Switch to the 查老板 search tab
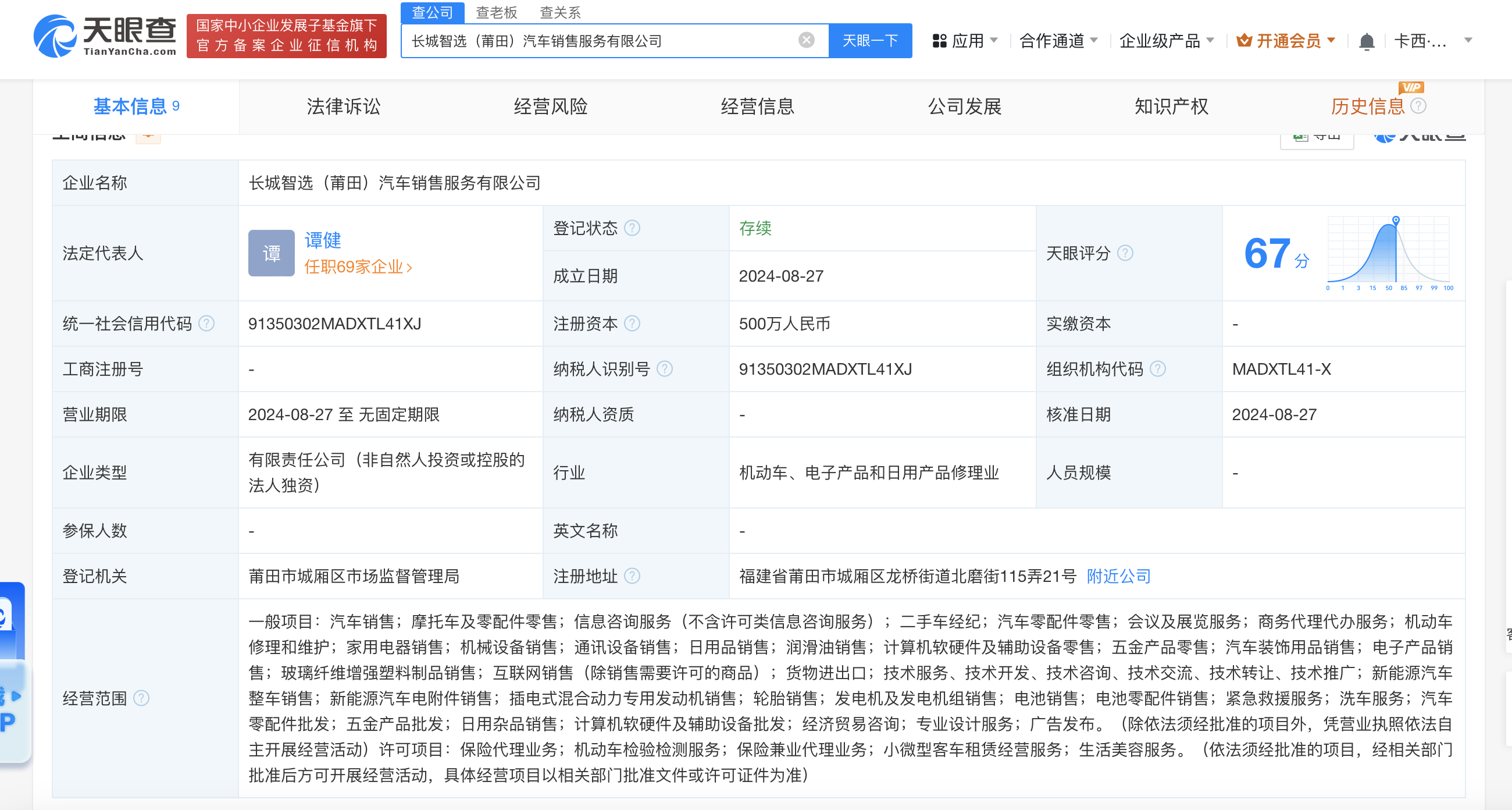 point(496,12)
